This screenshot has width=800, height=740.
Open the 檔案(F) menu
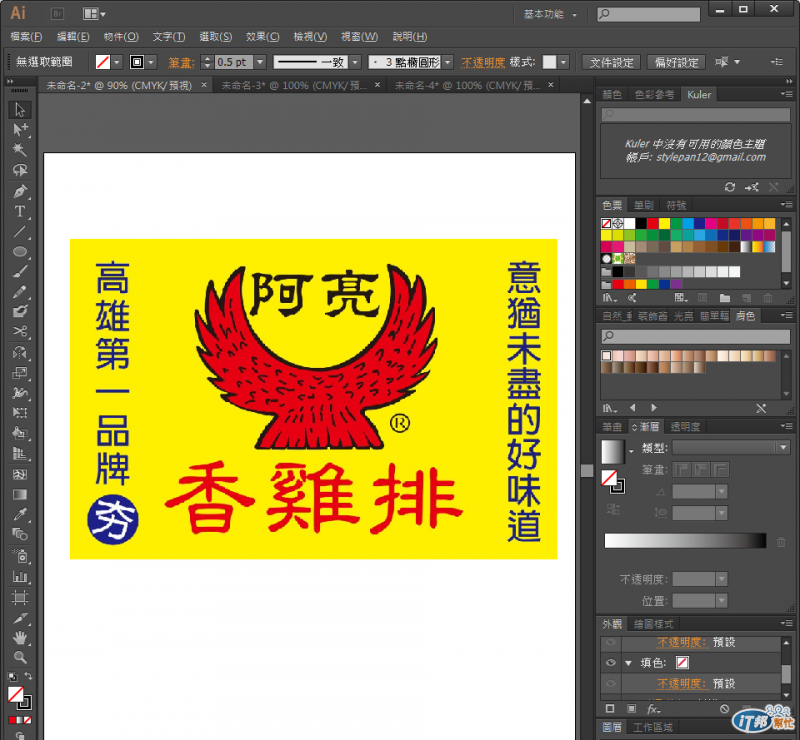pos(26,37)
